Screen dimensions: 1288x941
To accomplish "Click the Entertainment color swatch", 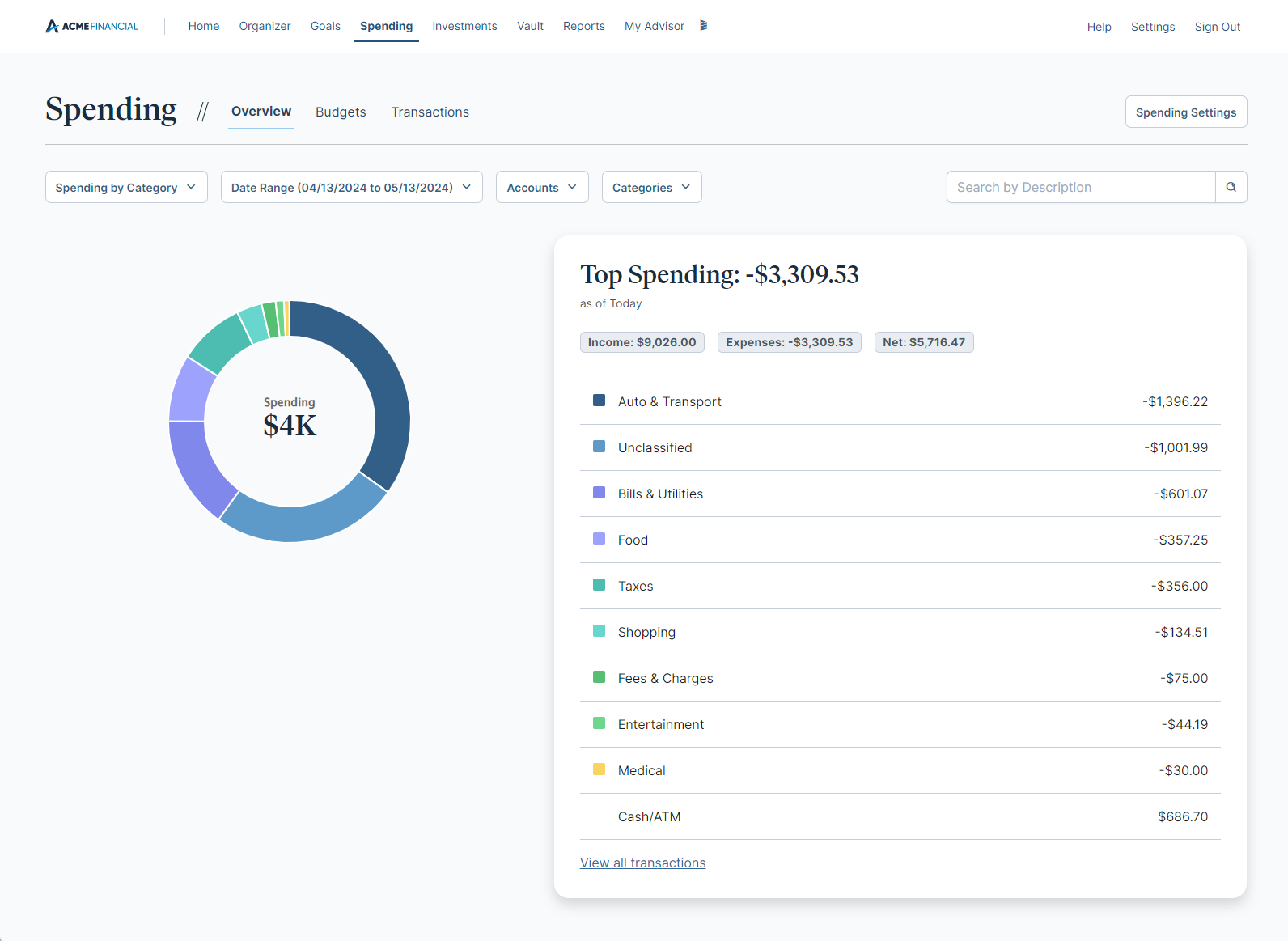I will click(599, 723).
